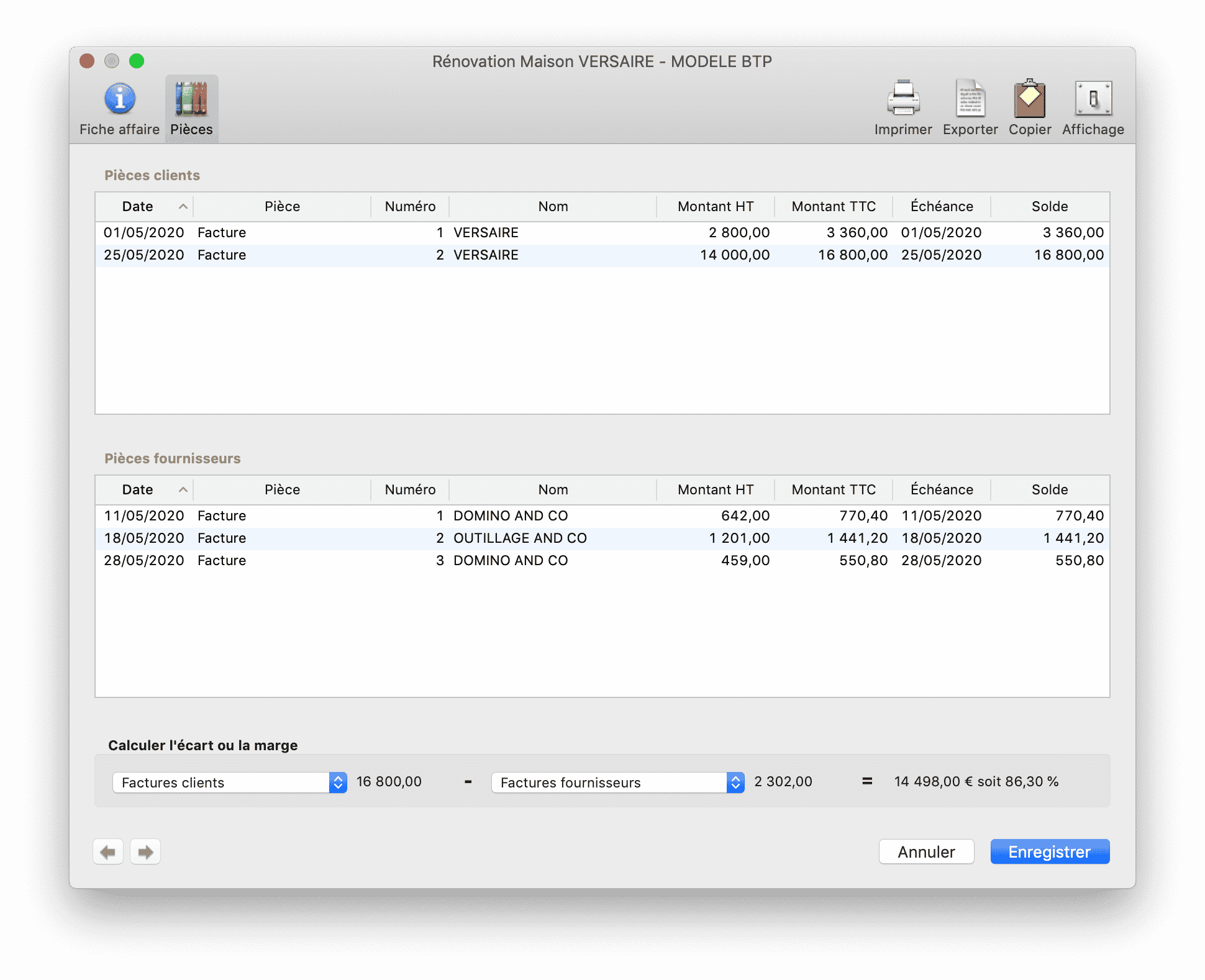The width and height of the screenshot is (1205, 980).
Task: Click Pièces clients Nom column header
Action: click(x=553, y=206)
